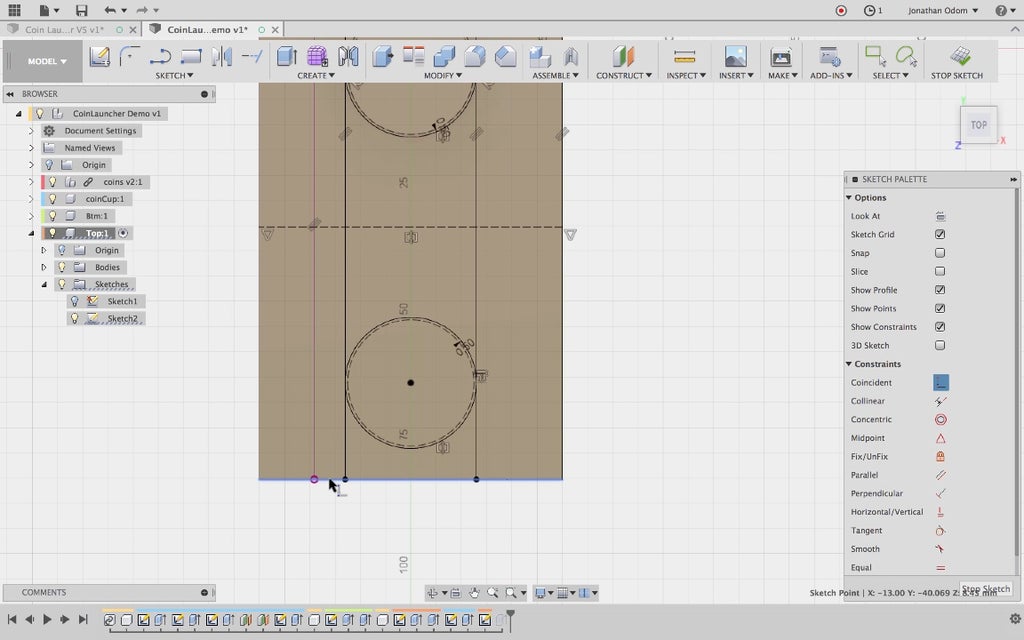Screen dimensions: 1024x640
Task: Select the Tangent constraint icon
Action: click(x=940, y=531)
